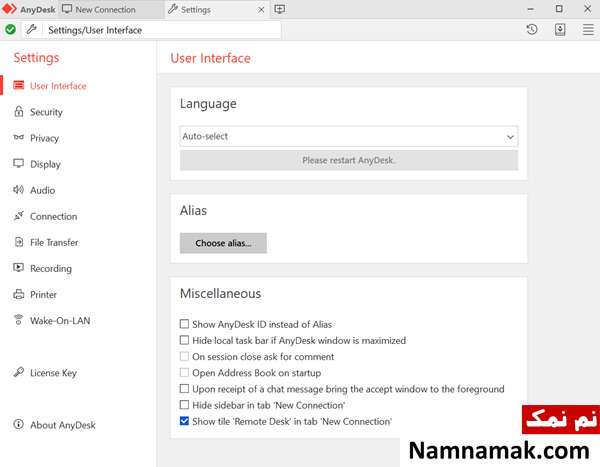Open new session tab plus-monitor icon
The width and height of the screenshot is (600, 467).
click(x=280, y=9)
